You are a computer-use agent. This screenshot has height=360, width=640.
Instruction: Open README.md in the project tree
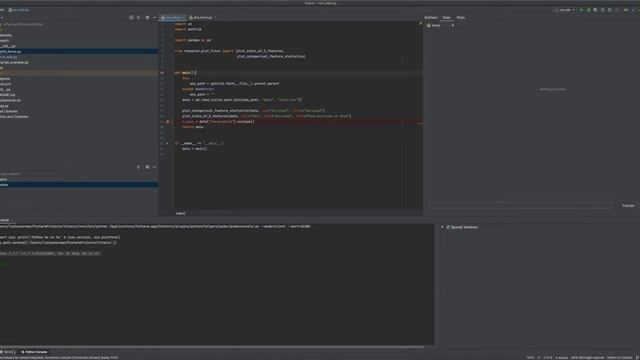[8, 95]
